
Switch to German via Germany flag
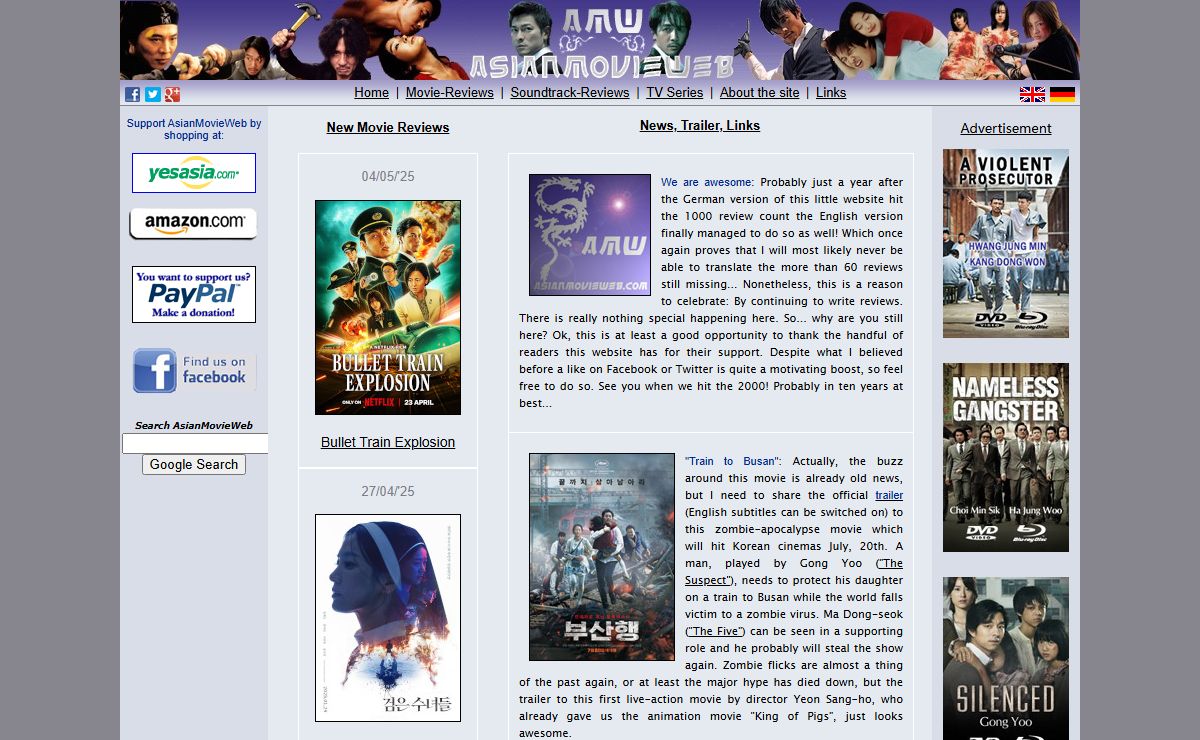[x=1062, y=94]
